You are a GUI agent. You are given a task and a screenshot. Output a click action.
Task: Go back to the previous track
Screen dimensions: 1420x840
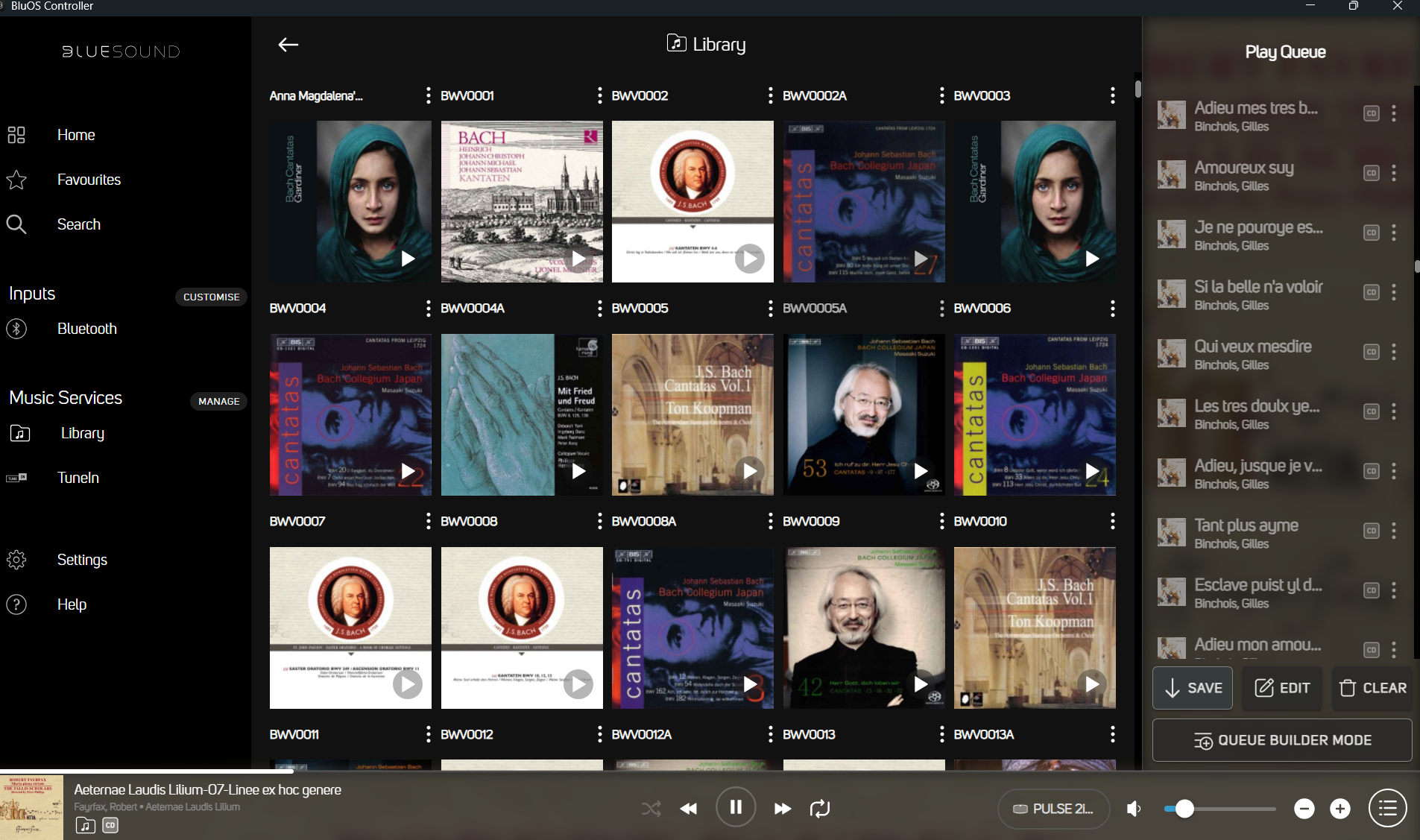tap(689, 809)
